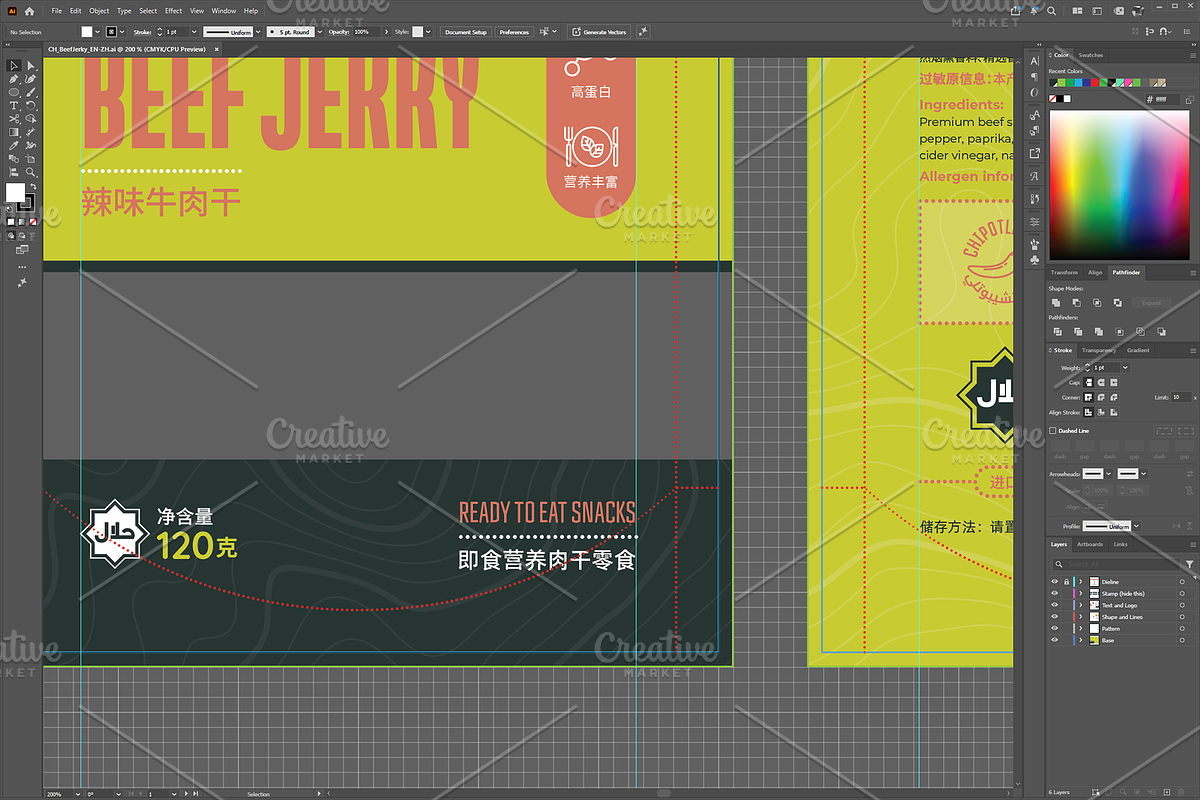This screenshot has height=800, width=1200.
Task: Click the Preferences button
Action: (x=514, y=32)
